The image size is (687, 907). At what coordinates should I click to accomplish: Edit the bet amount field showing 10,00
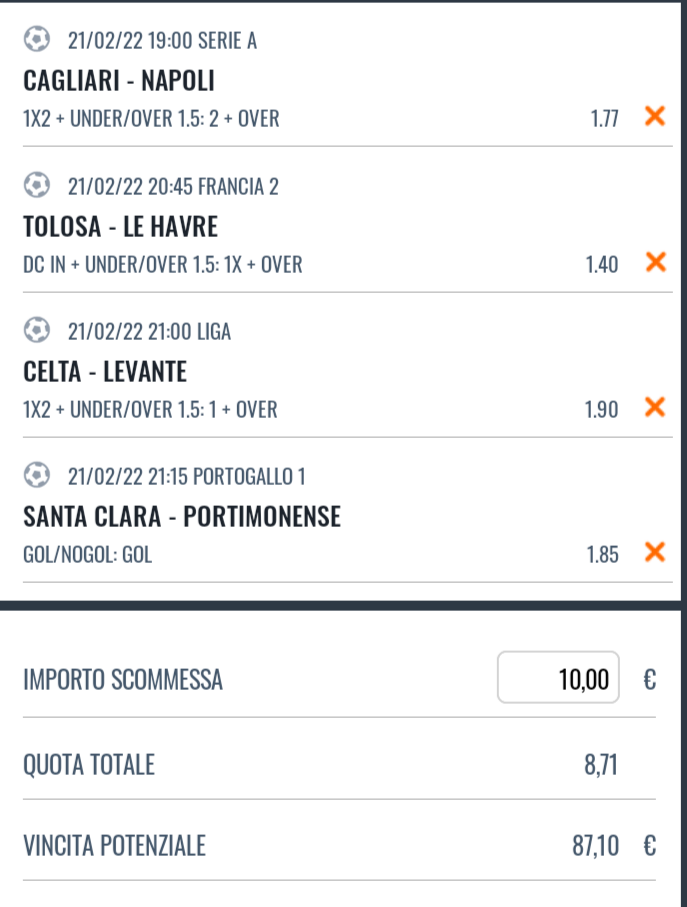click(x=558, y=677)
